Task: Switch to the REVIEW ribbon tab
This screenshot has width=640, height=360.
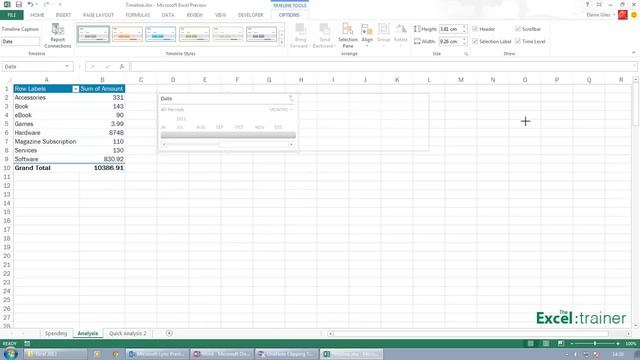Action: [195, 15]
